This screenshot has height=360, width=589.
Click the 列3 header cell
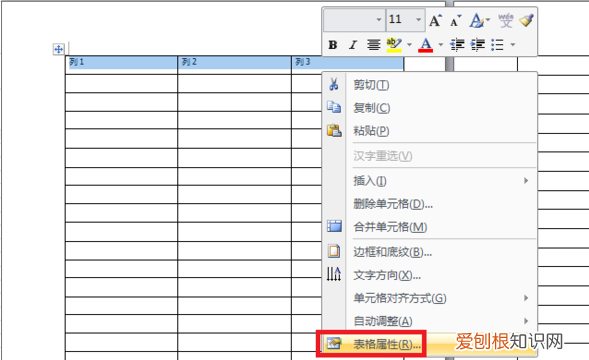[x=347, y=62]
